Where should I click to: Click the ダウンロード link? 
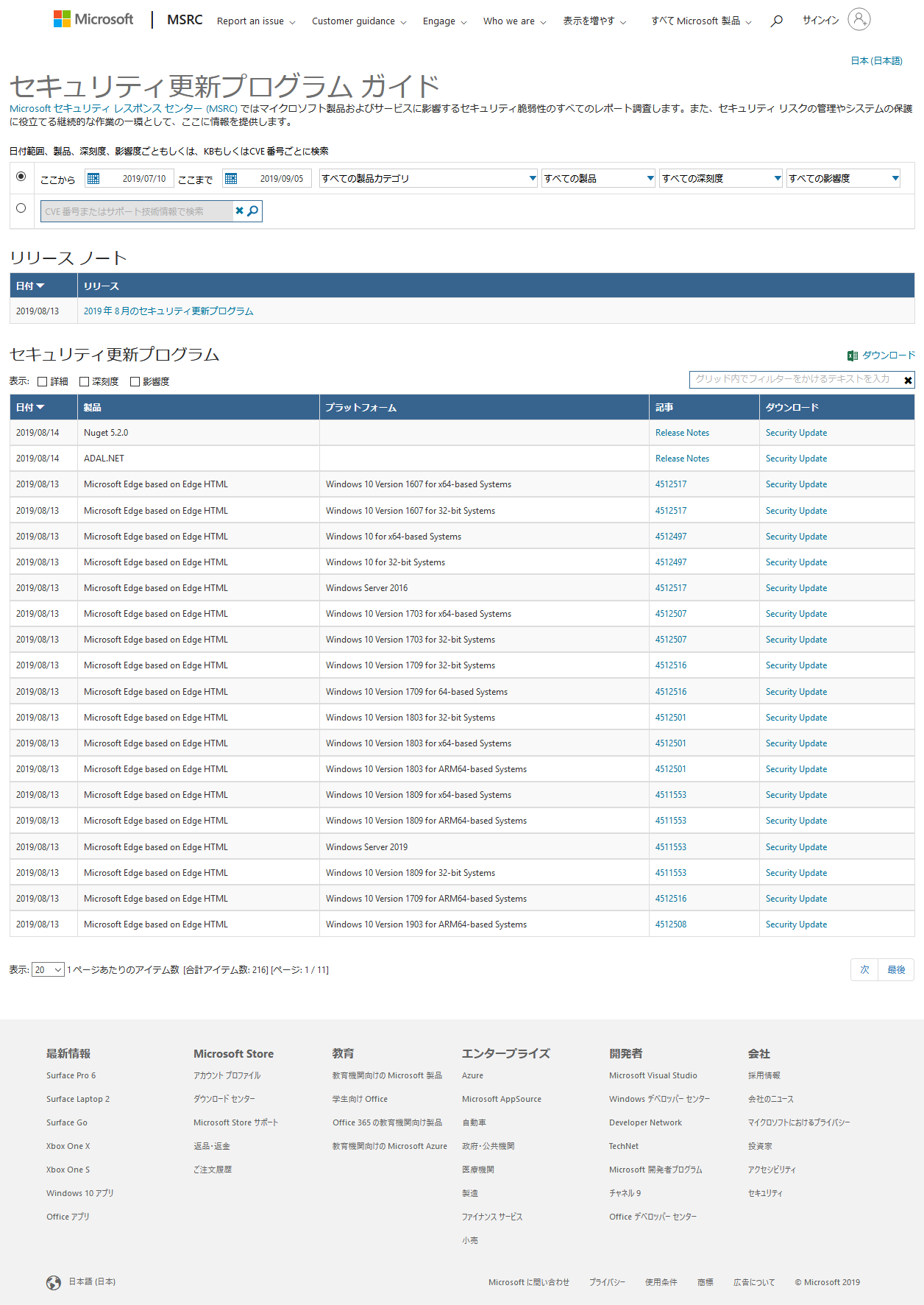(889, 356)
